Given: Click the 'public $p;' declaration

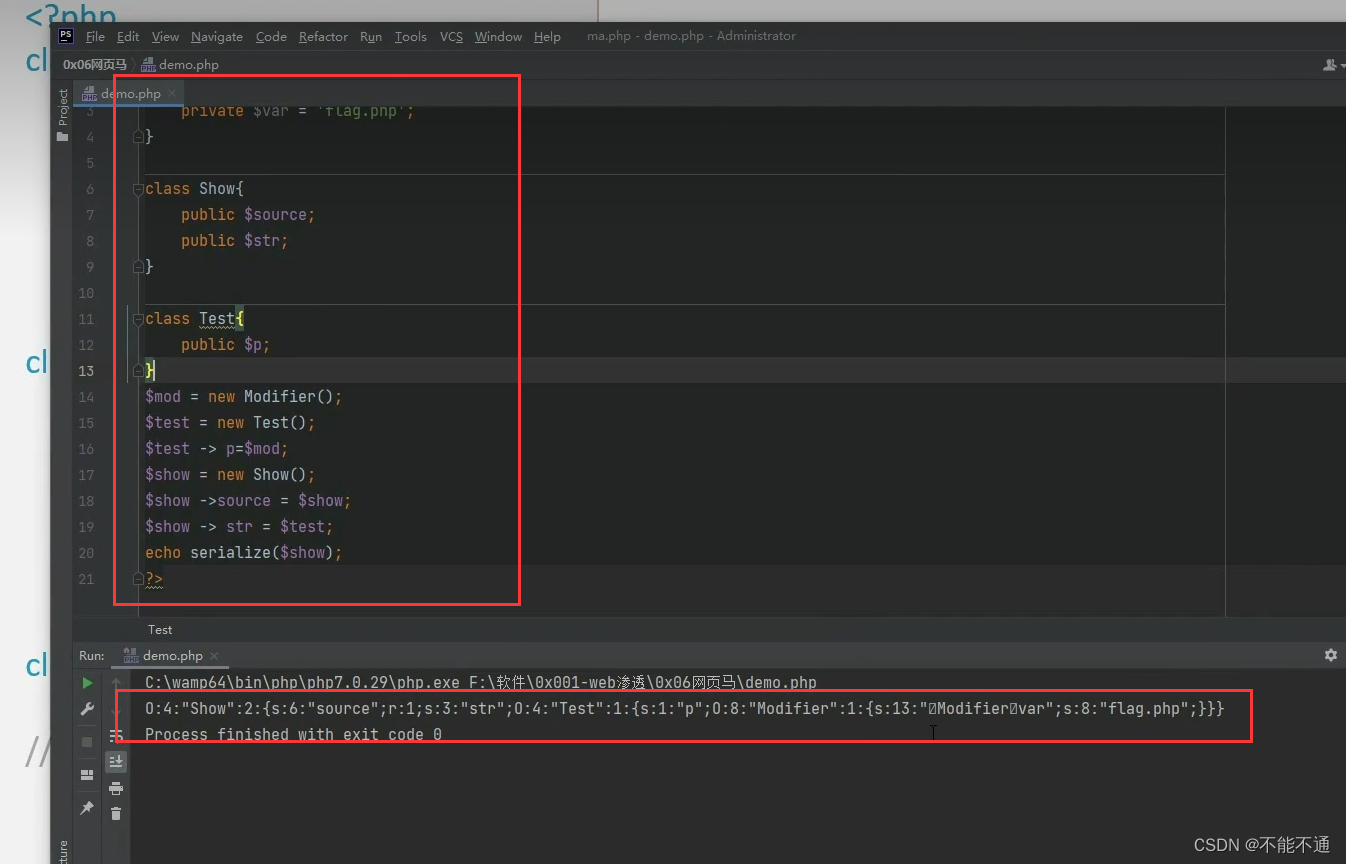Looking at the screenshot, I should pos(225,345).
